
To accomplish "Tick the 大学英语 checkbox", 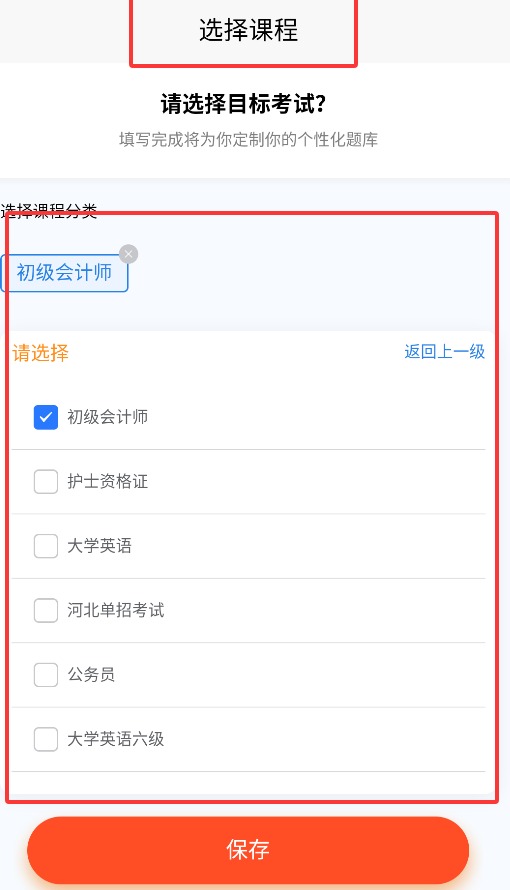I will click(46, 546).
